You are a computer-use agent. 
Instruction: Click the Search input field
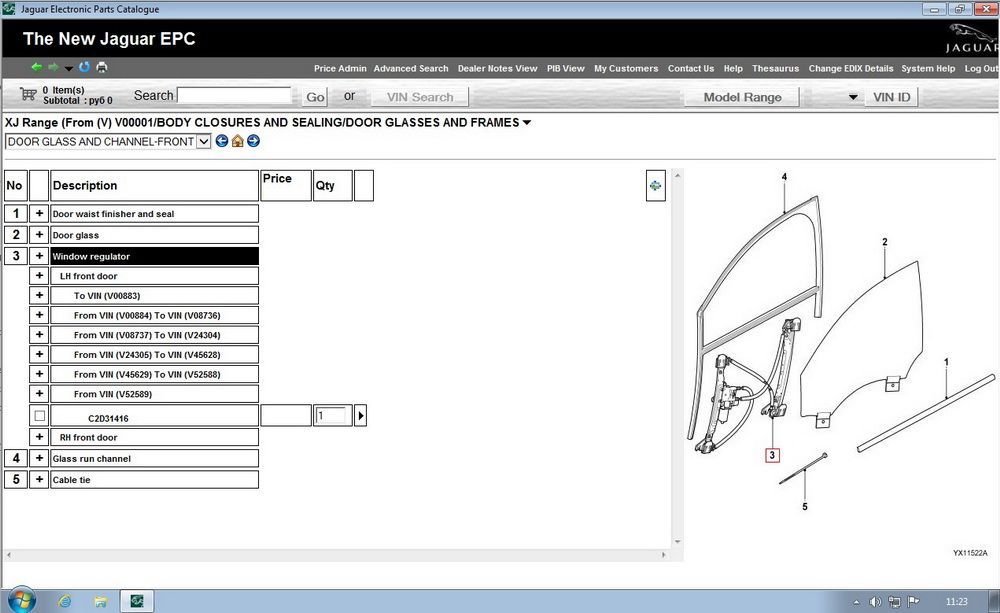point(234,96)
